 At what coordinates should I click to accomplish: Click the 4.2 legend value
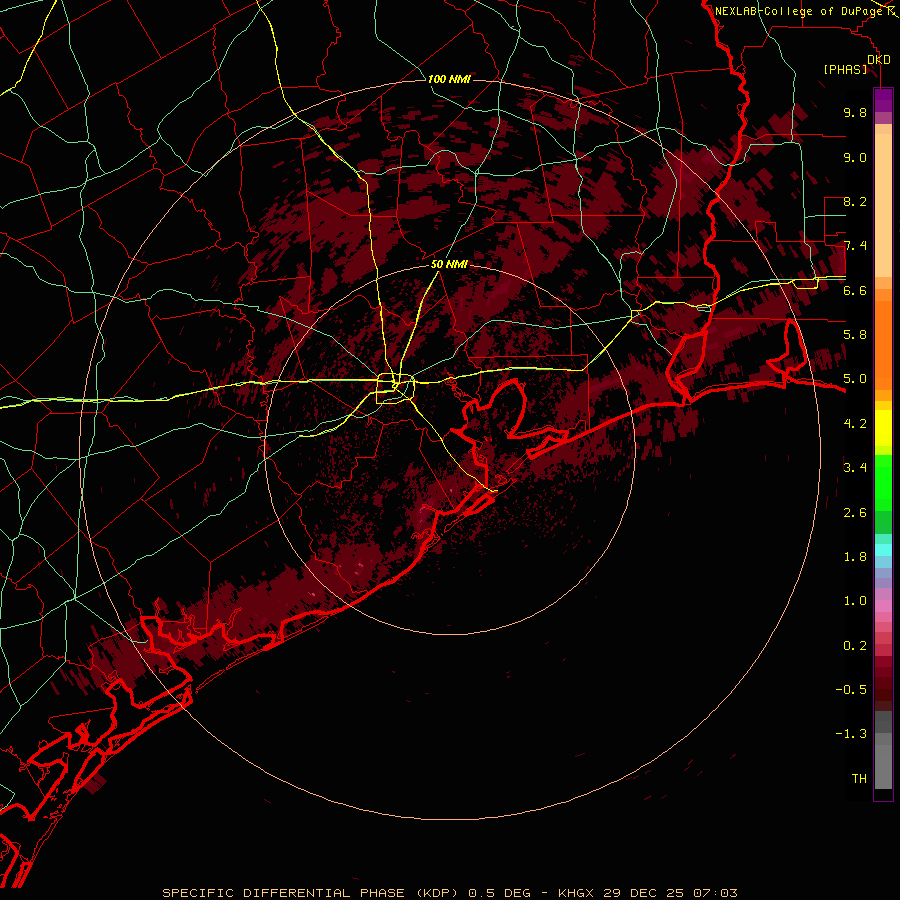pos(855,424)
